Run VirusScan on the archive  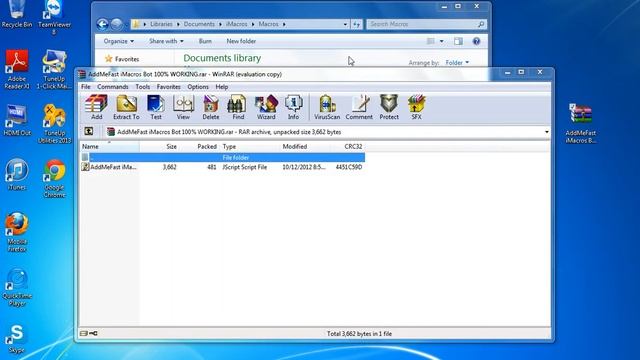click(x=327, y=107)
